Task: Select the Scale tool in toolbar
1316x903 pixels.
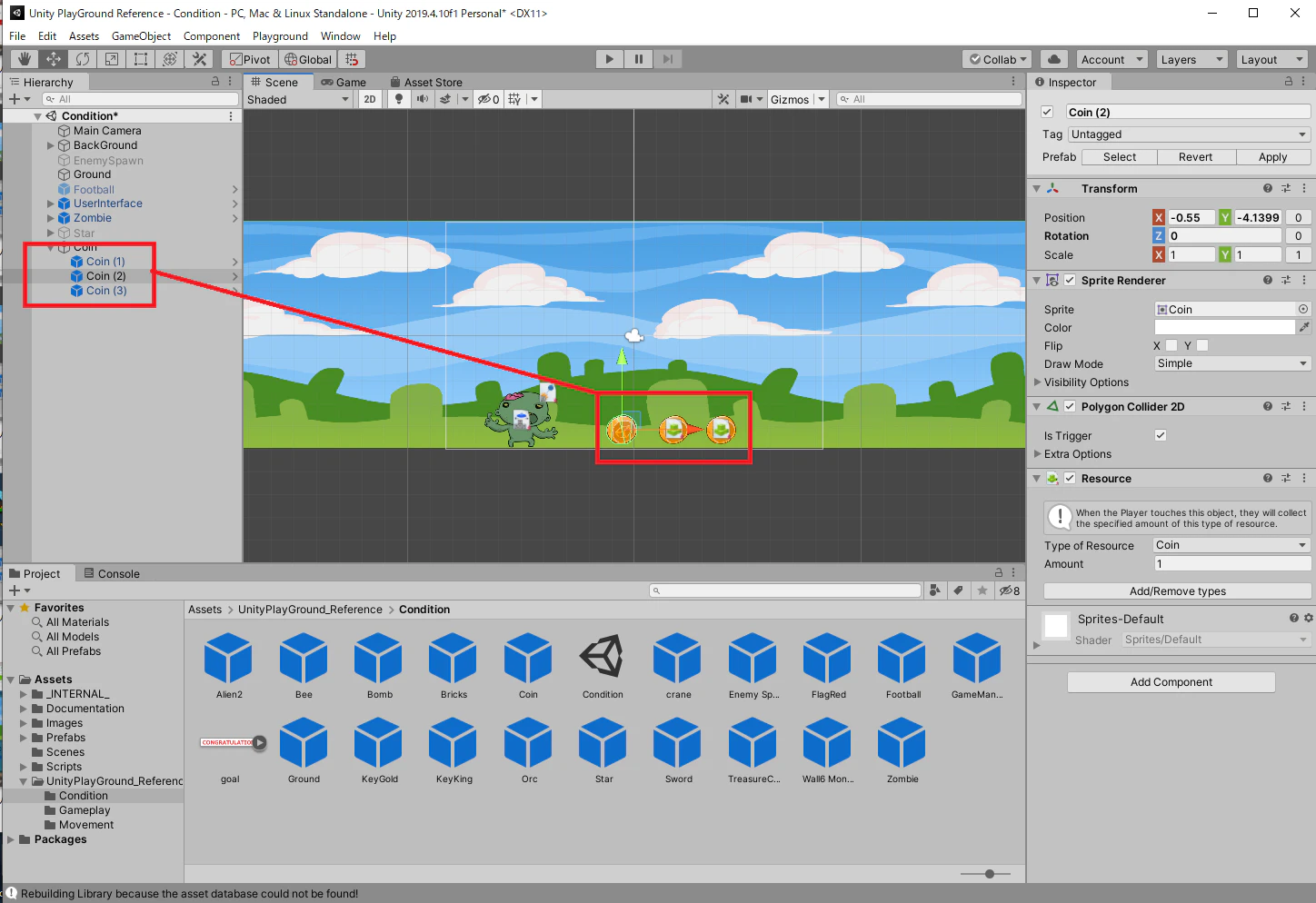Action: coord(112,59)
